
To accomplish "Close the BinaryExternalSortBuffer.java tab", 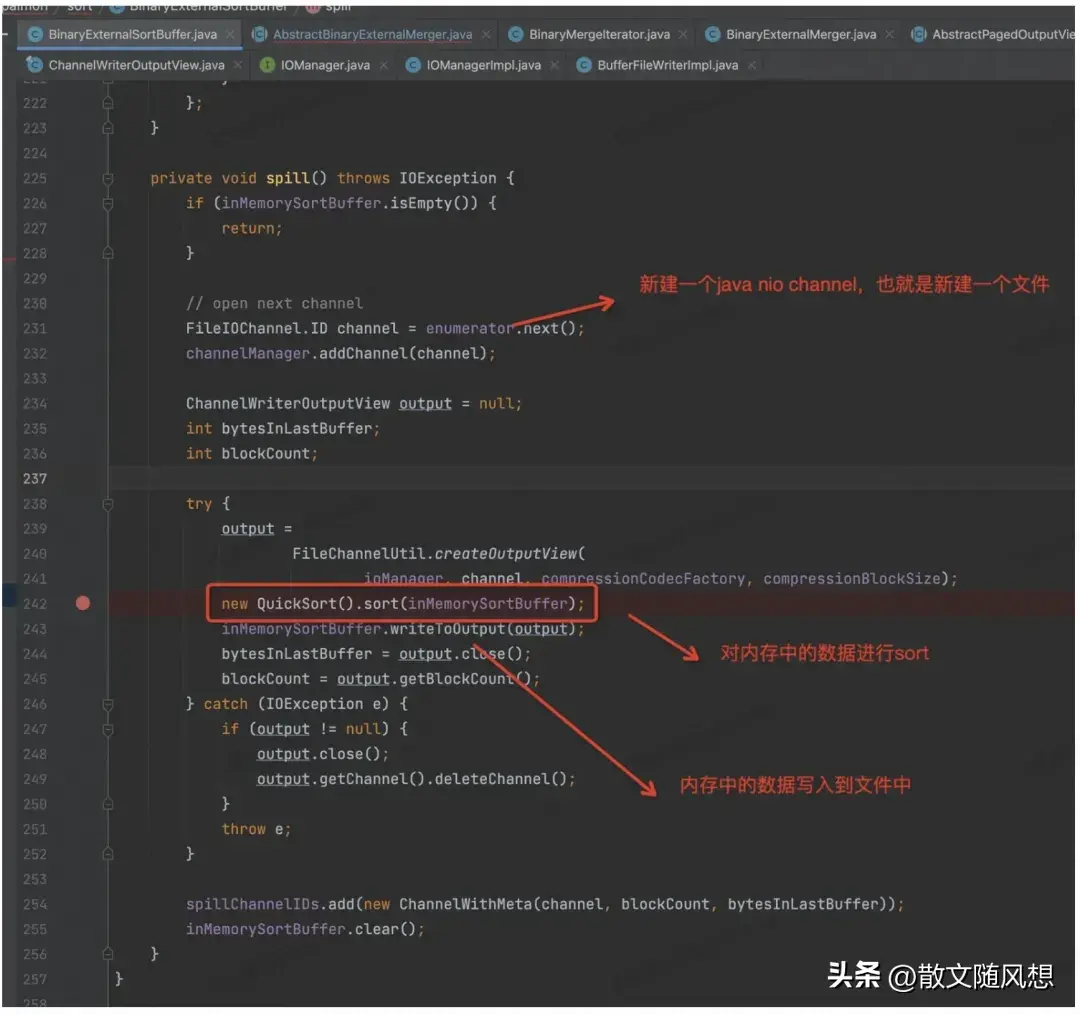I will point(230,34).
